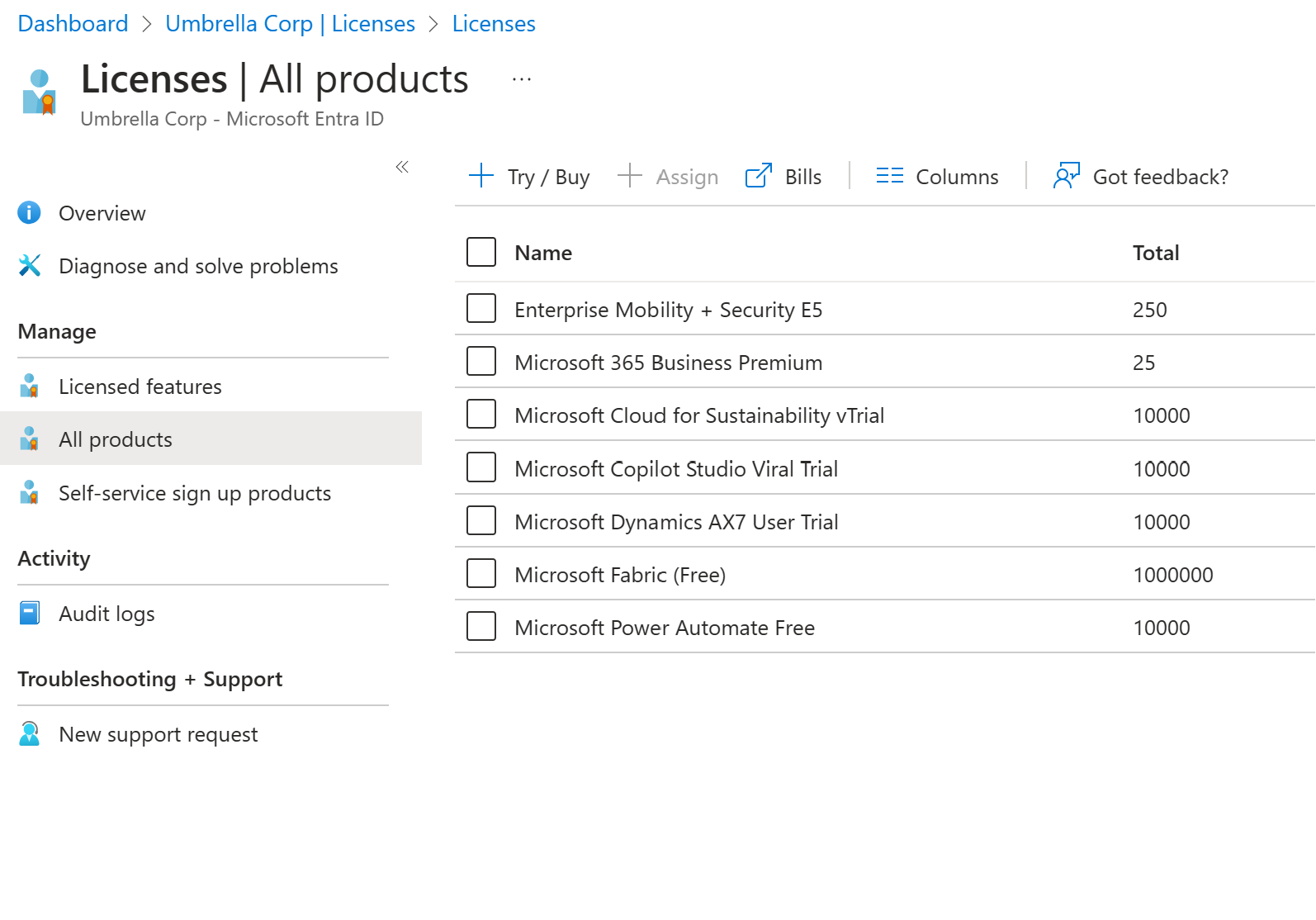
Task: Collapse the left navigation pane
Action: click(x=402, y=168)
